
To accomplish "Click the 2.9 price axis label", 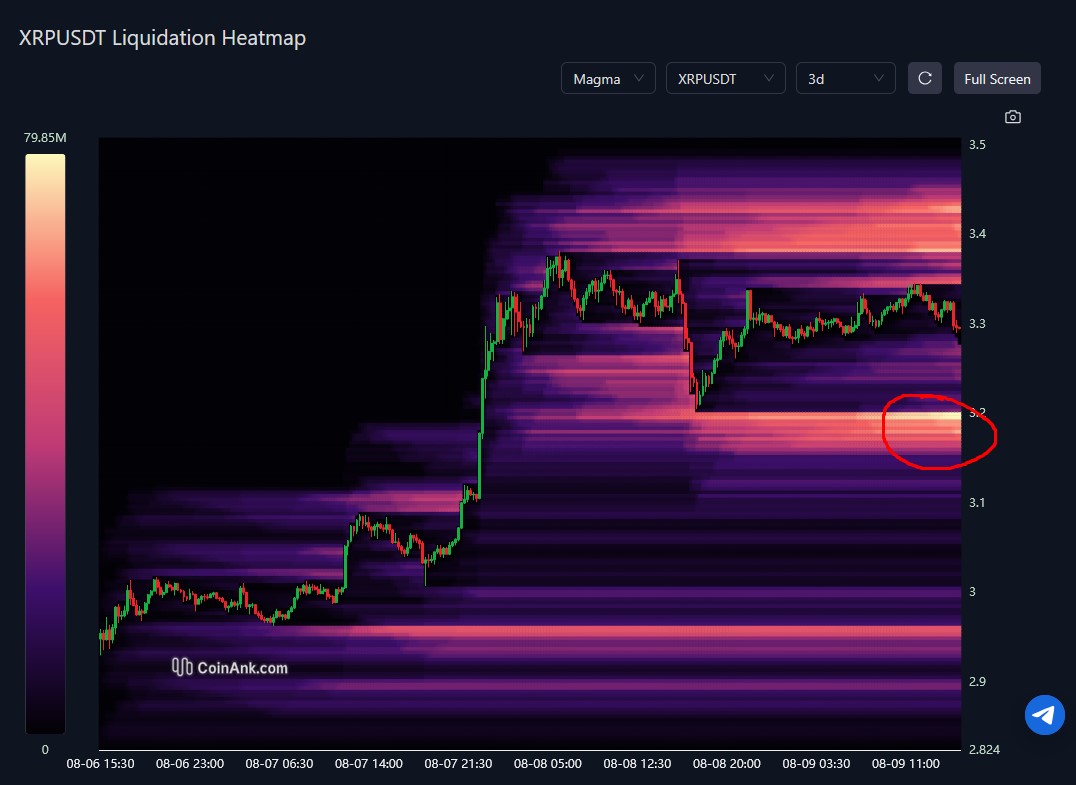I will click(976, 681).
